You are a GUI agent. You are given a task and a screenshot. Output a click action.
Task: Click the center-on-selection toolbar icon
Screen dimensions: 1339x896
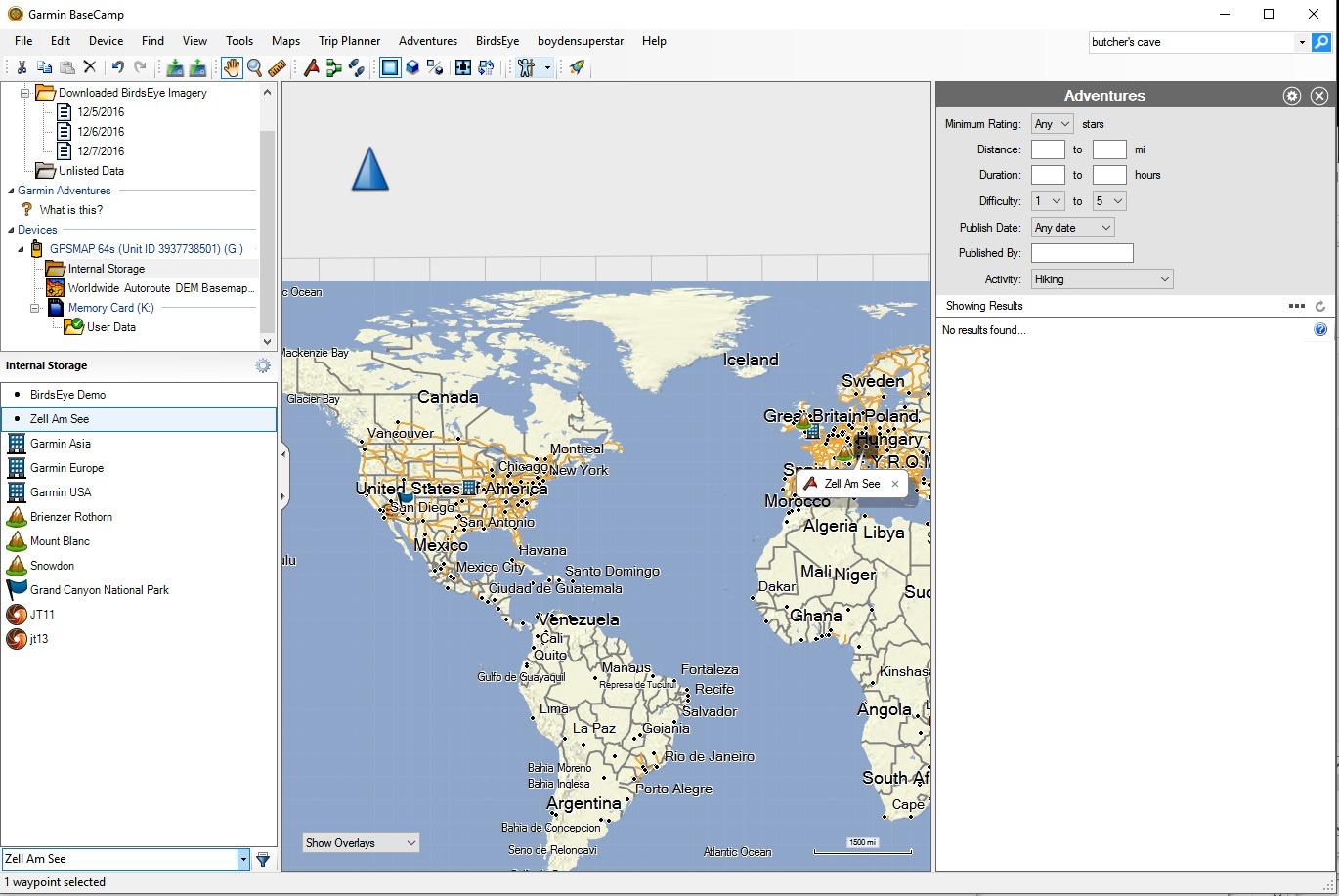pos(463,67)
